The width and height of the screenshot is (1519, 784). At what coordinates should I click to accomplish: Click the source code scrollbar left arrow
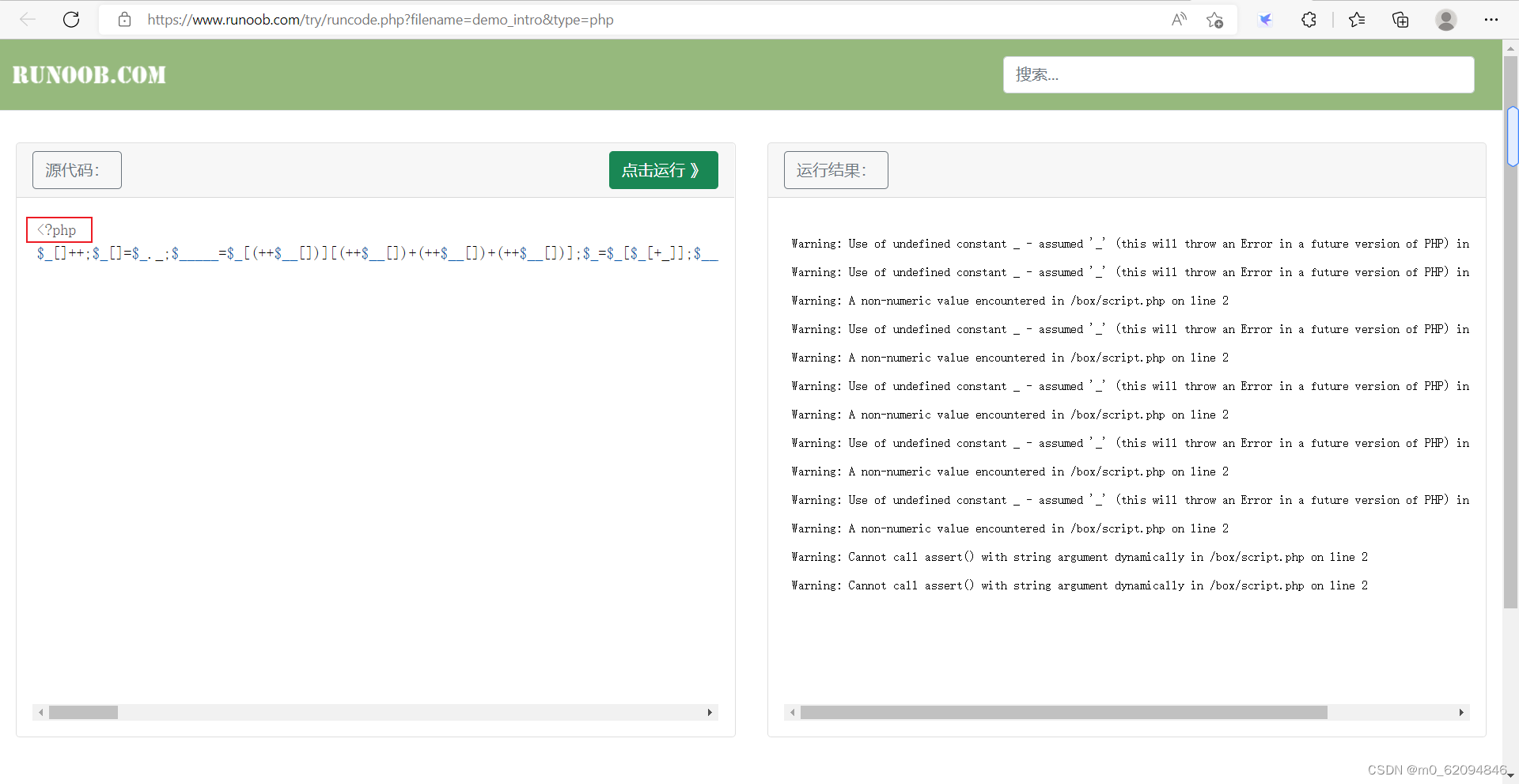(40, 713)
